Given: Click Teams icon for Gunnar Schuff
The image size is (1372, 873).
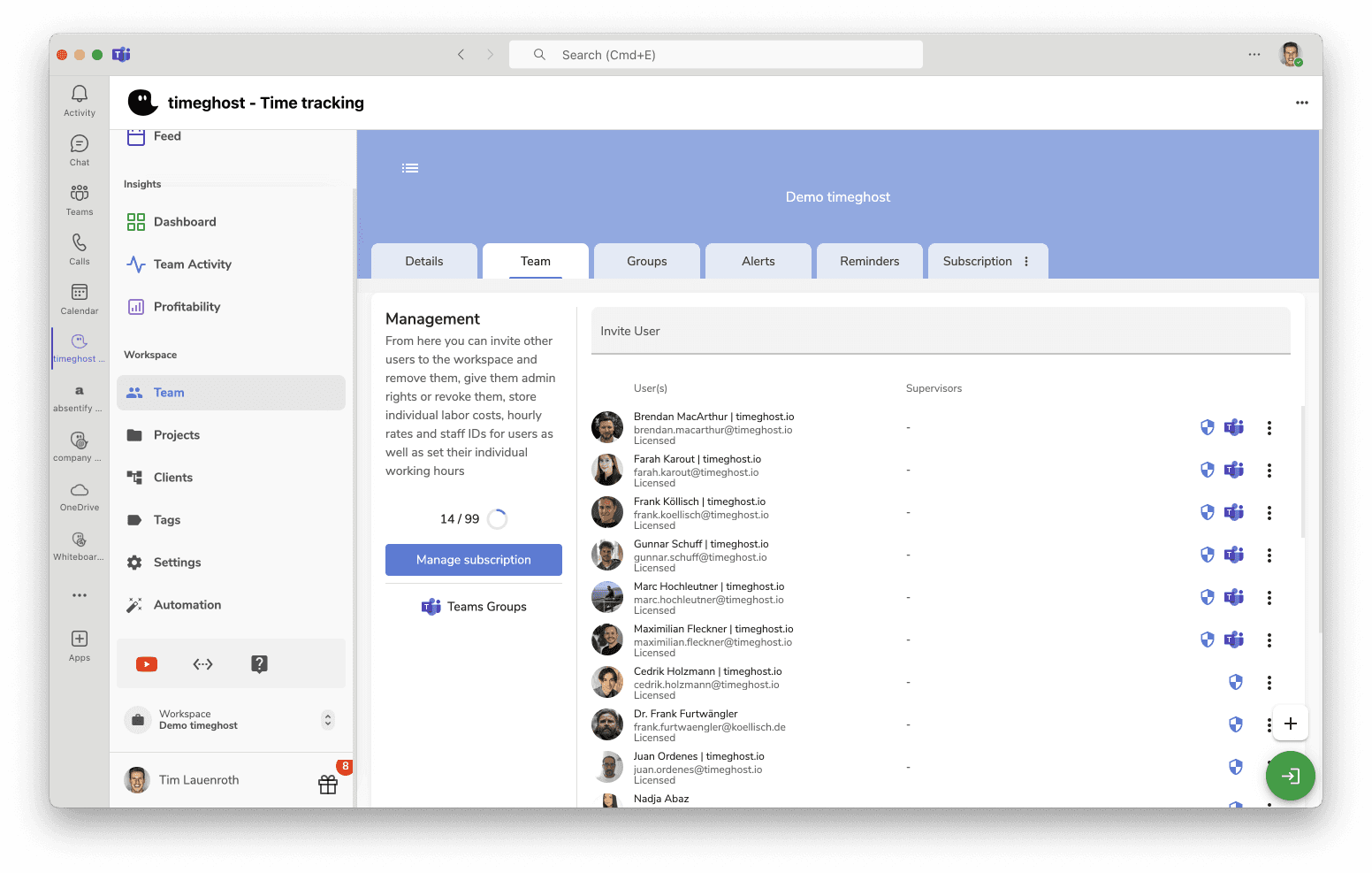Looking at the screenshot, I should coord(1234,555).
